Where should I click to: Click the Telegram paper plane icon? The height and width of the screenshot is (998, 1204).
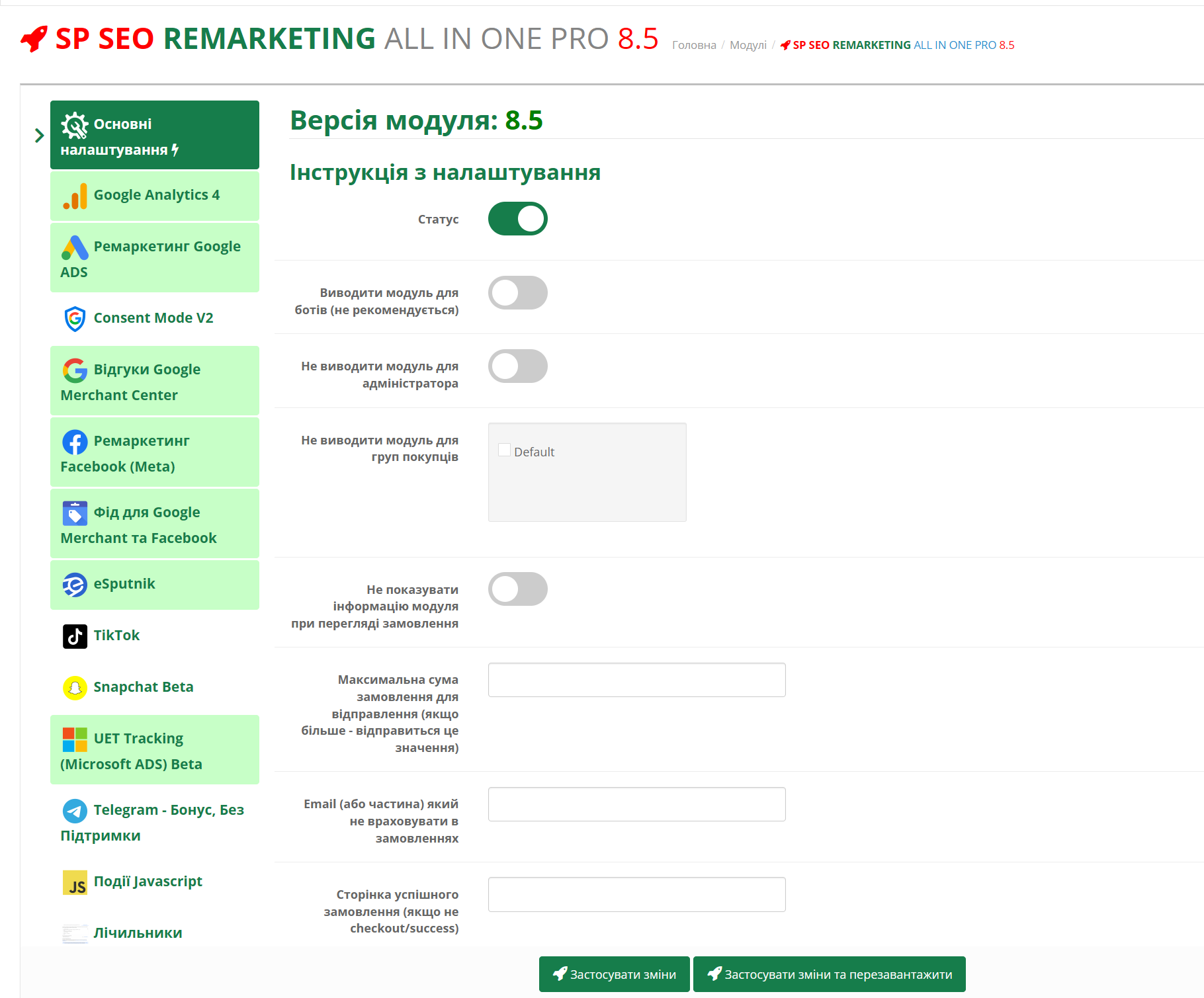75,811
